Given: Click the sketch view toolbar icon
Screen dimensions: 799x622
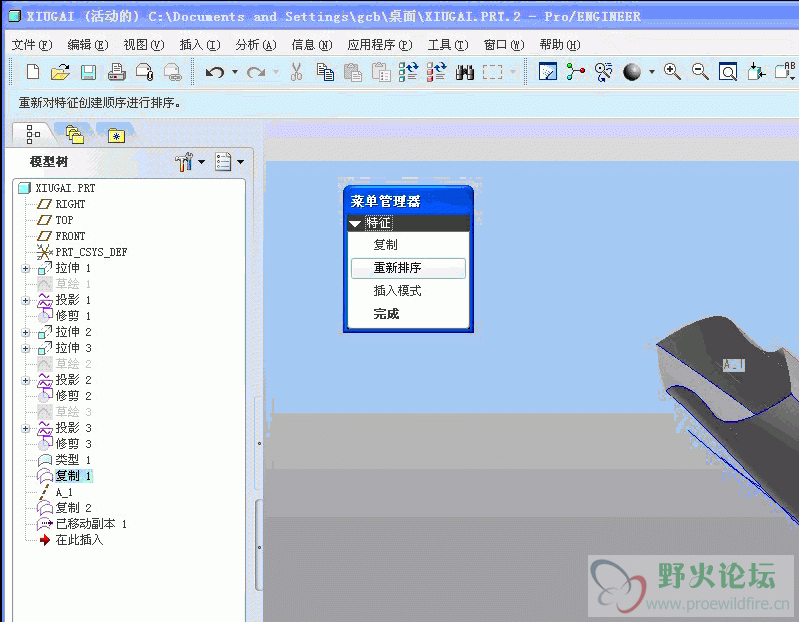Looking at the screenshot, I should click(x=548, y=72).
